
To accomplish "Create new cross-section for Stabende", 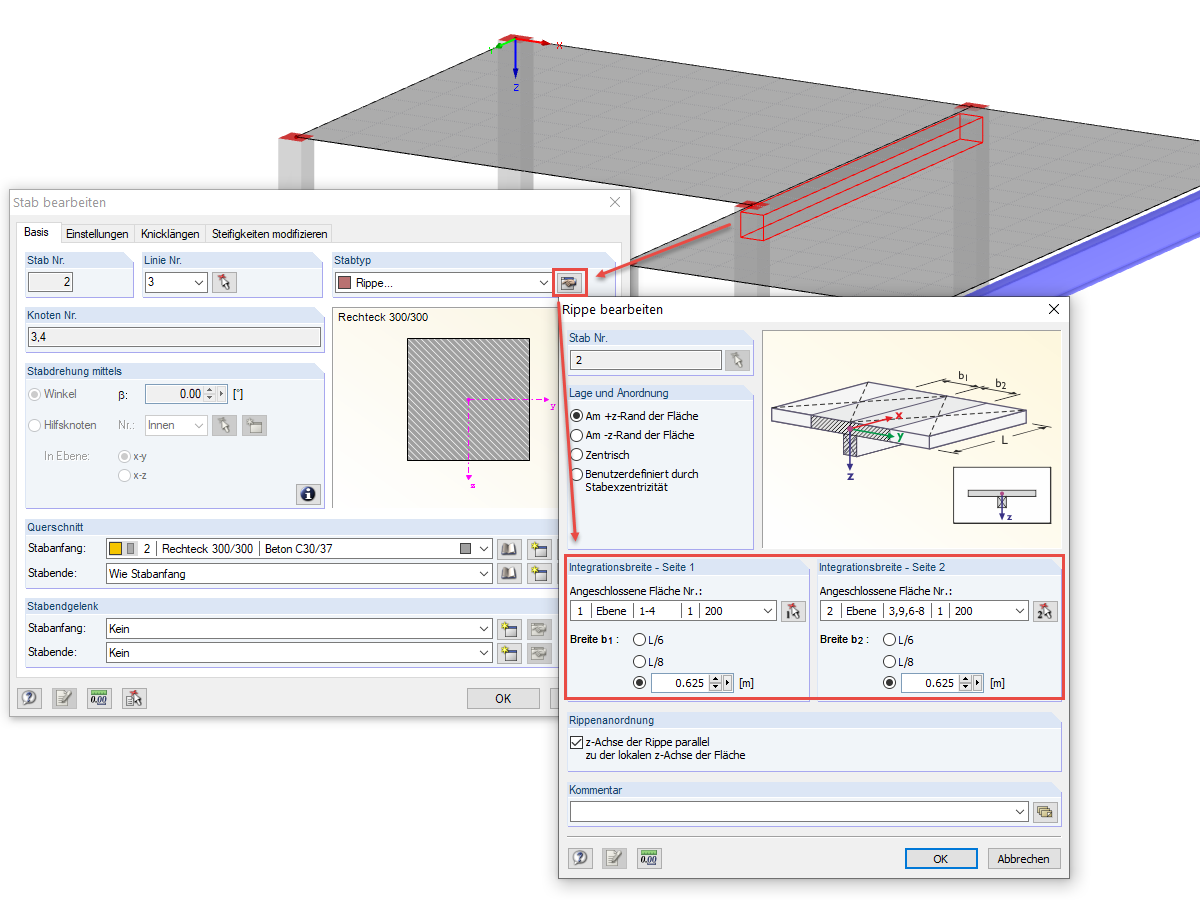I will coord(540,573).
